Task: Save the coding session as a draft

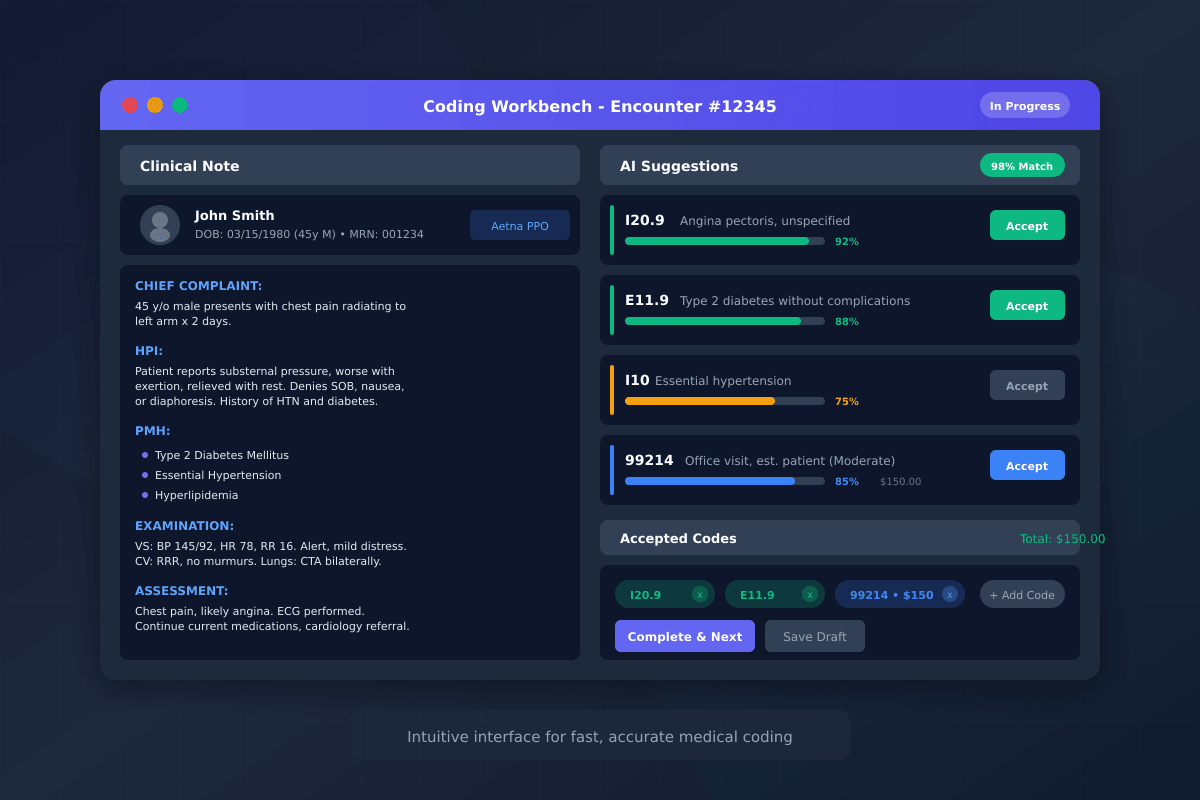Action: pyautogui.click(x=814, y=636)
